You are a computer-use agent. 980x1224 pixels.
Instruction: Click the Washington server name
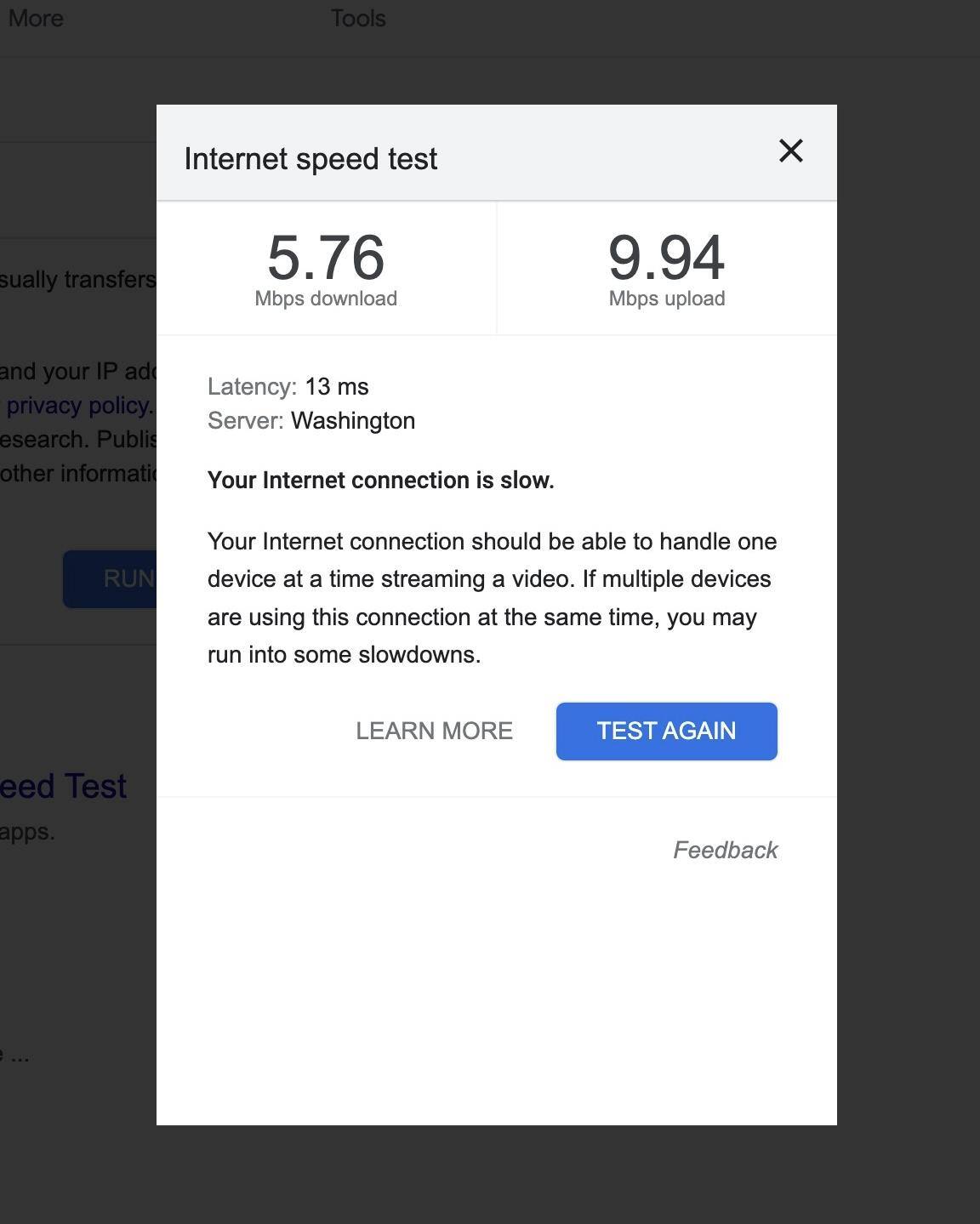(353, 421)
